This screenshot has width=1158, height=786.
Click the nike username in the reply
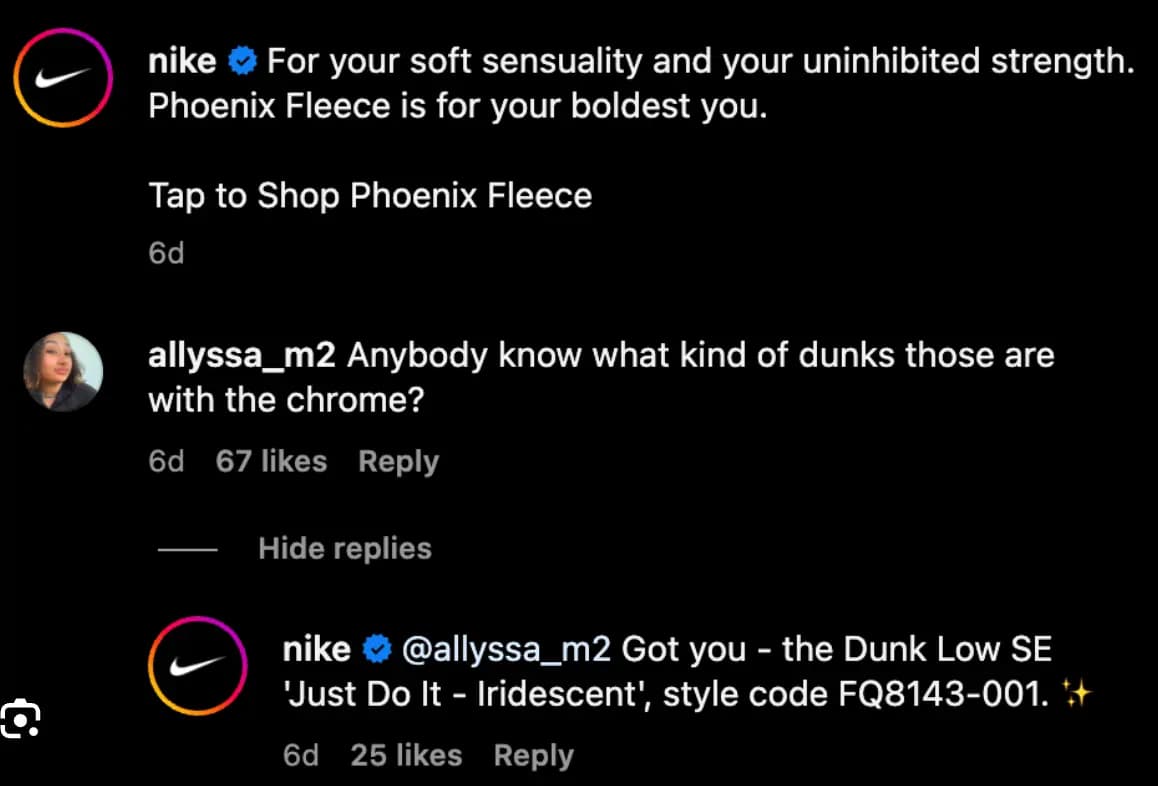point(317,650)
